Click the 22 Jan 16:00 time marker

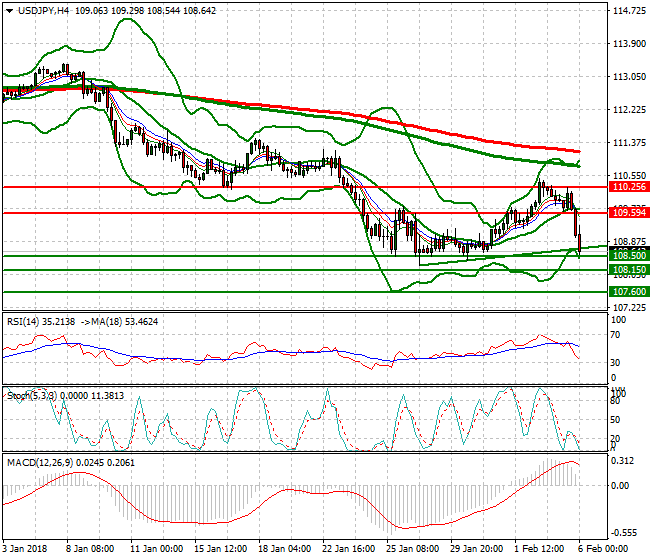point(348,551)
